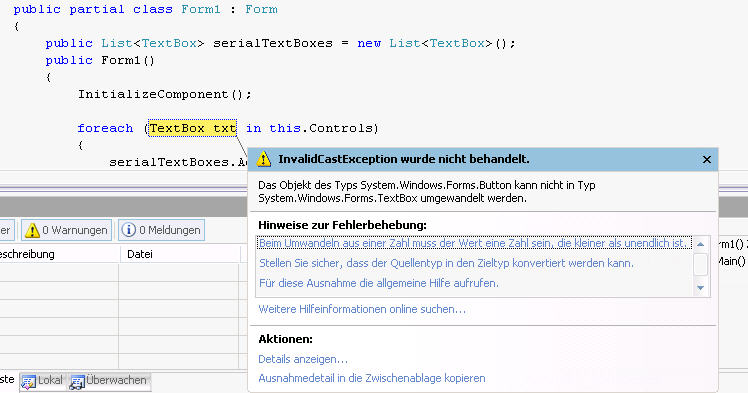Open 'Für diese Ausnahme die allgemeine Hilfe aufrufen'
Viewport: 748px width, 393px height.
(379, 283)
